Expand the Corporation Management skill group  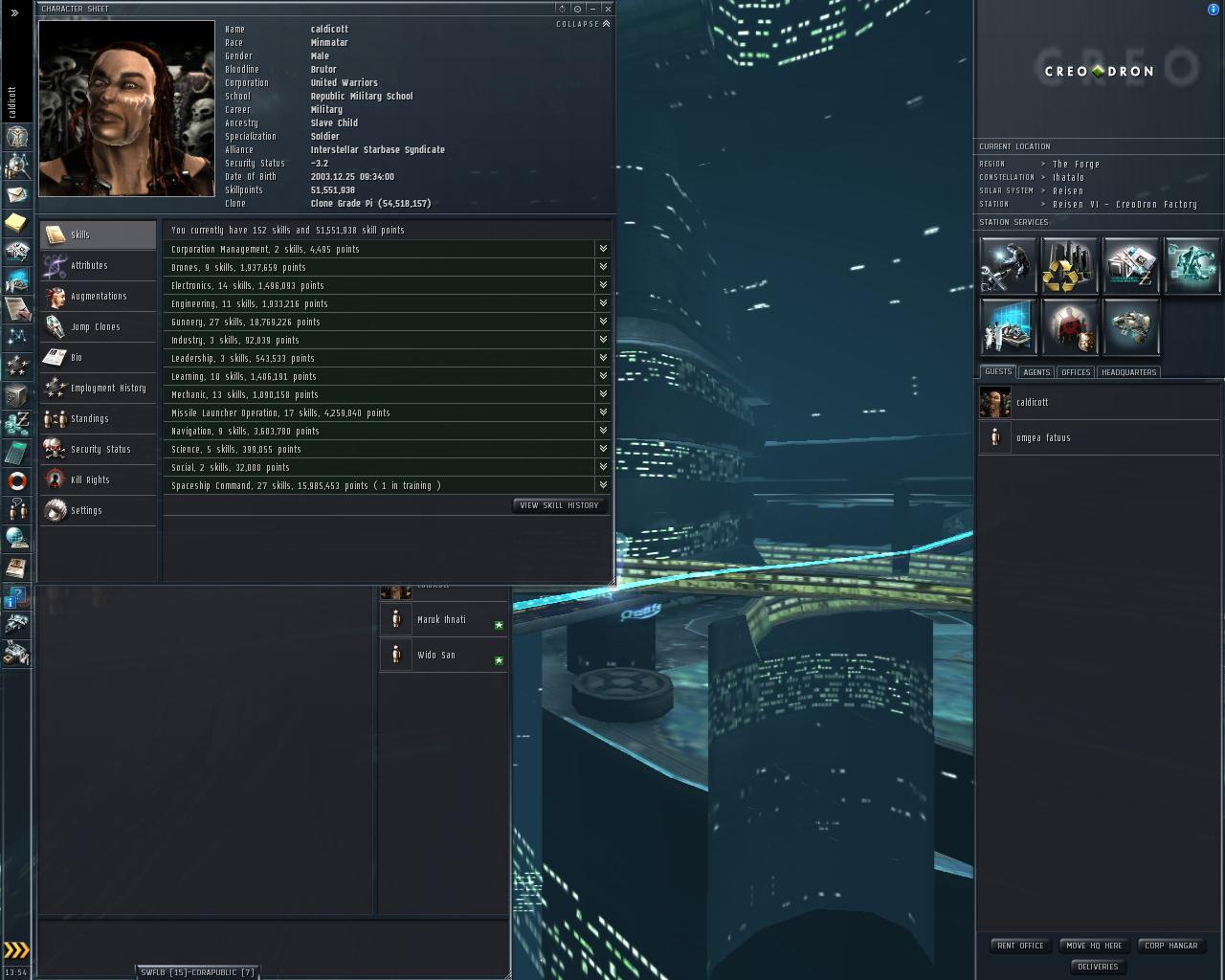603,249
